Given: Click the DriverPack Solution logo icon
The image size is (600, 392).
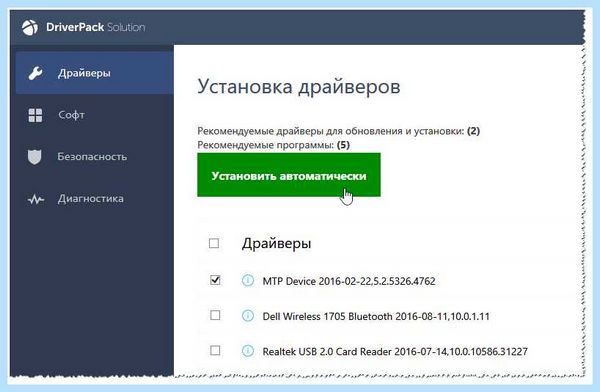Looking at the screenshot, I should point(30,28).
